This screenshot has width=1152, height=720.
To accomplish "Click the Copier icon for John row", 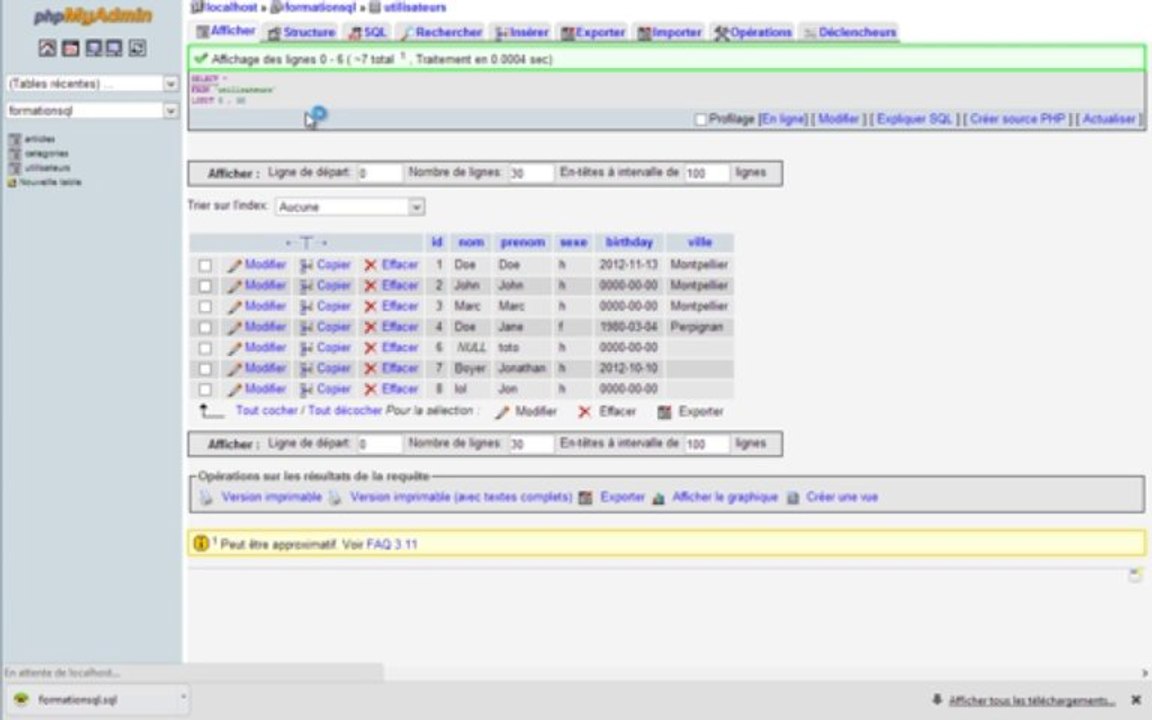I will click(306, 286).
